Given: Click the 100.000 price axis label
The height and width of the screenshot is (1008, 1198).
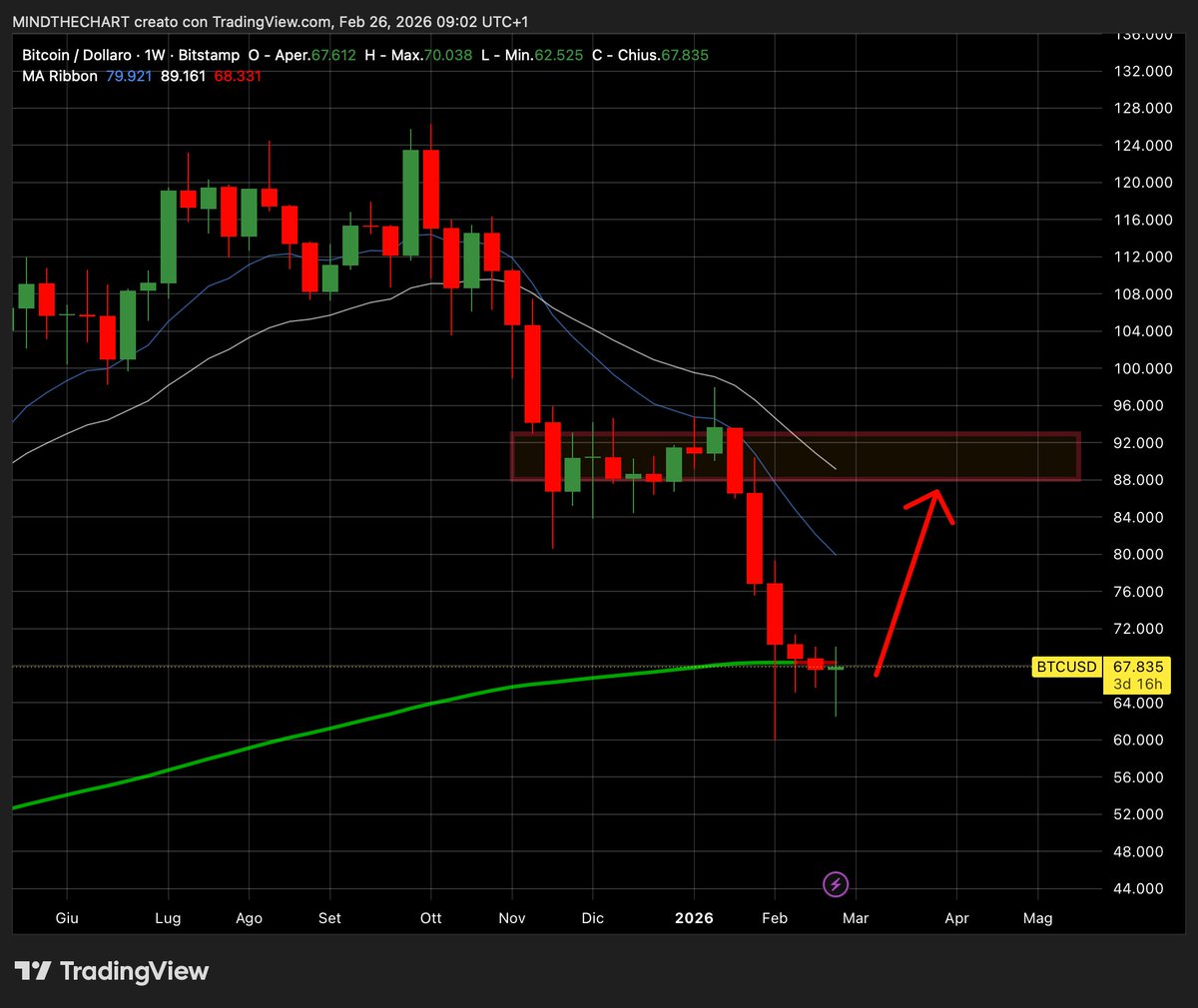Looking at the screenshot, I should pos(1144,368).
